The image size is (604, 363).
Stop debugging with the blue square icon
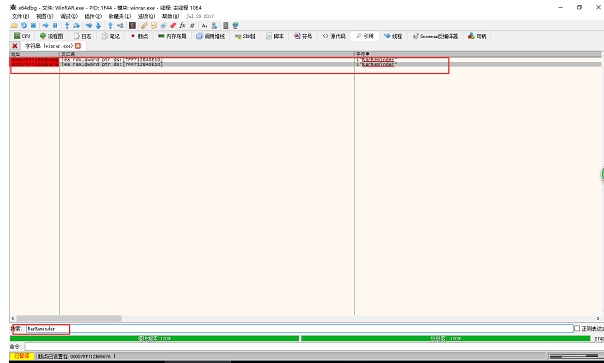(x=34, y=25)
